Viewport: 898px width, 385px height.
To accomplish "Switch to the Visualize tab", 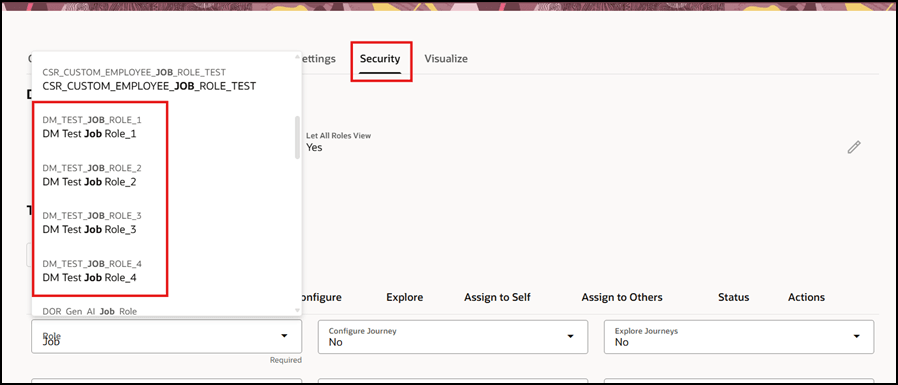I will [446, 58].
